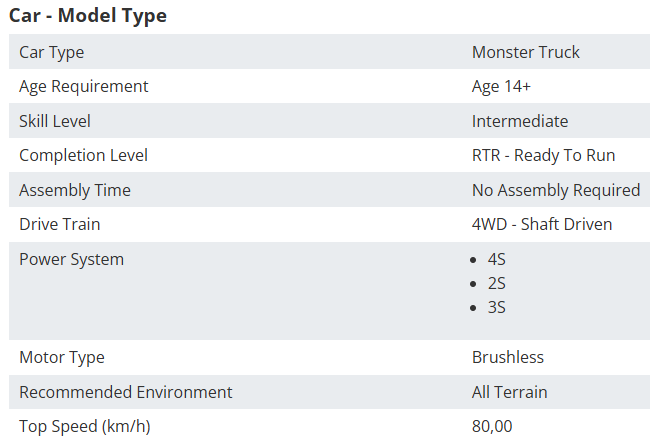Click the Brushless motor type value
The width and height of the screenshot is (650, 445).
[x=508, y=357]
